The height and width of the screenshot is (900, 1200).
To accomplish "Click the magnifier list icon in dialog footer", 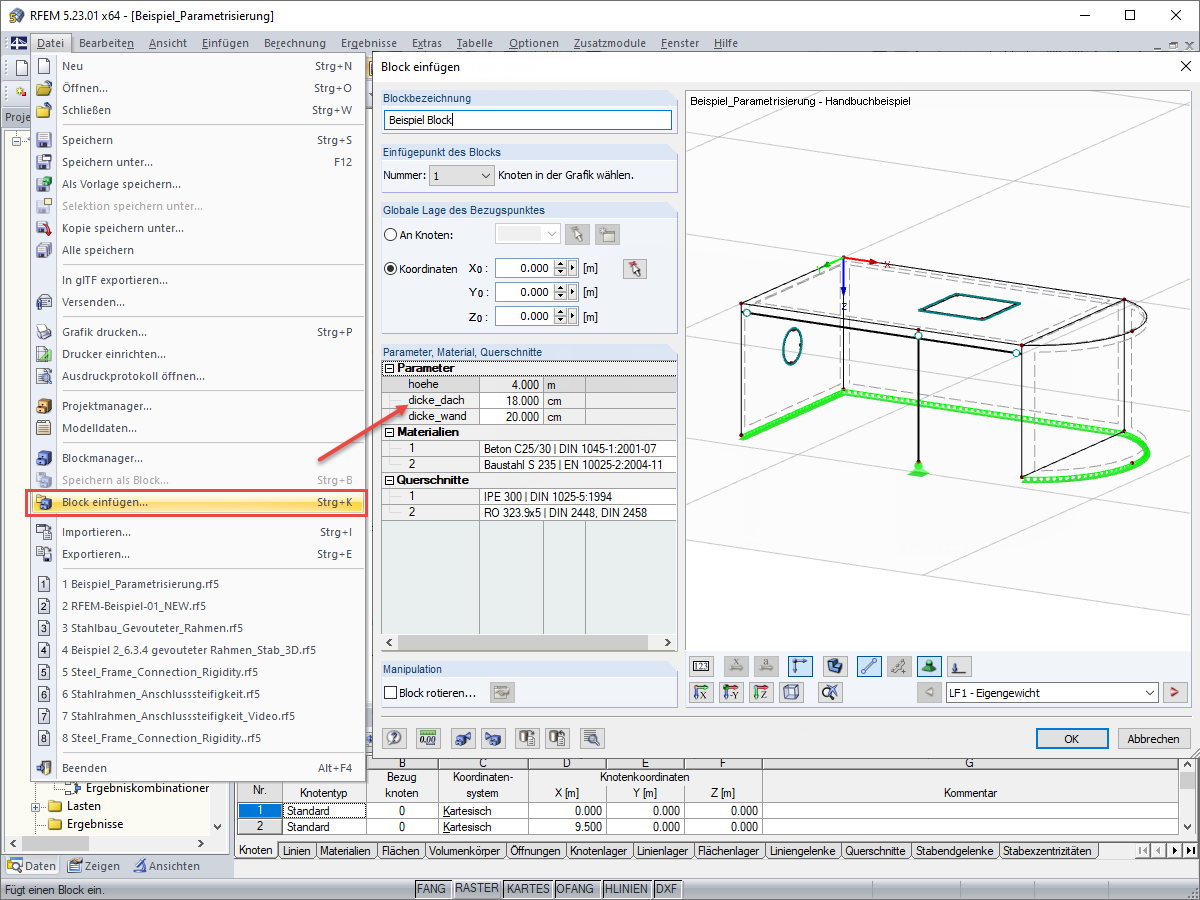I will (x=593, y=739).
